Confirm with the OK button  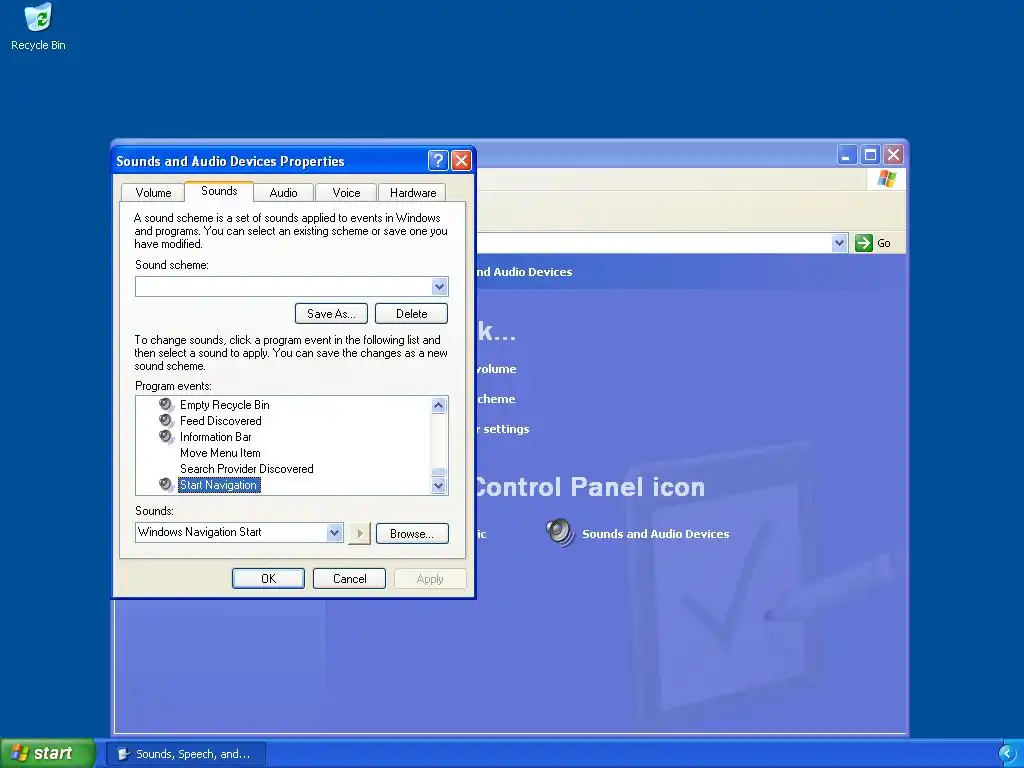click(268, 579)
